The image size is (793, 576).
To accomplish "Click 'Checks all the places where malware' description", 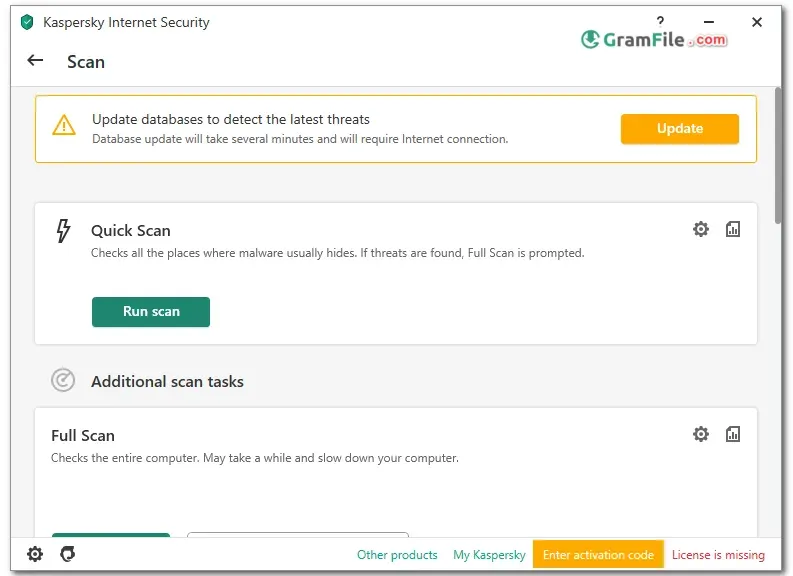I will 337,253.
